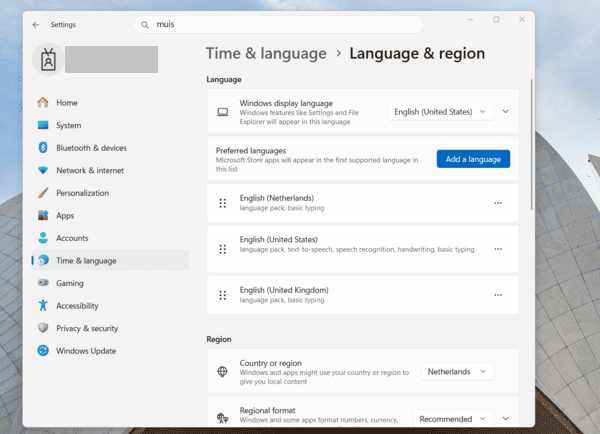Click the Network wifi icon

coord(43,170)
